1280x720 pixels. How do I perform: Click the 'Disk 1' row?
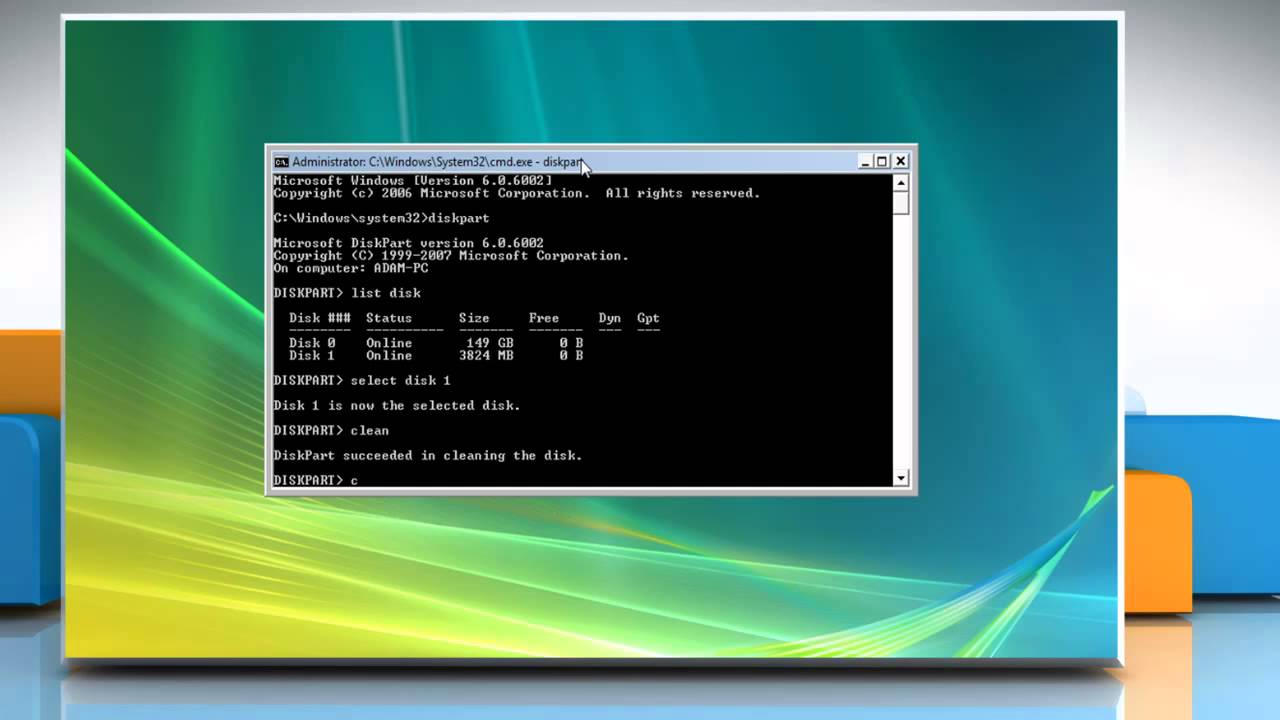click(436, 355)
